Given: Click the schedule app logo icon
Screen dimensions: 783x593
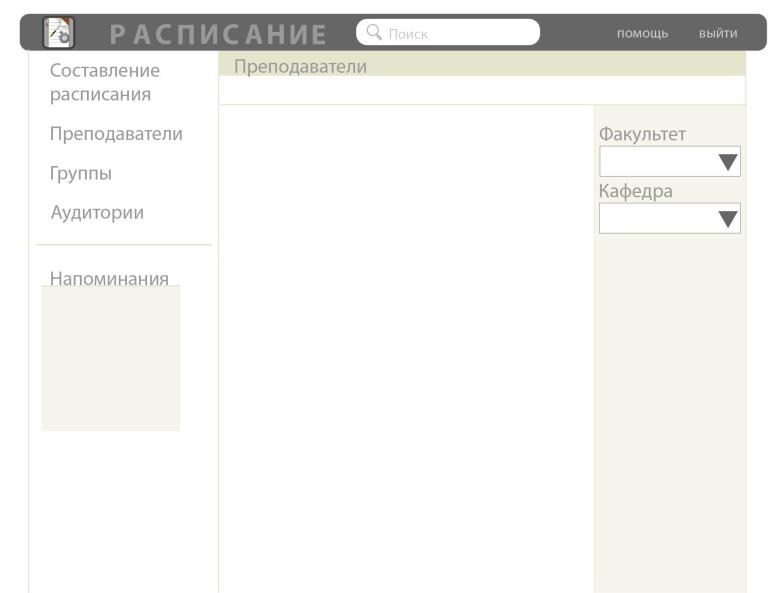Looking at the screenshot, I should click(x=58, y=32).
